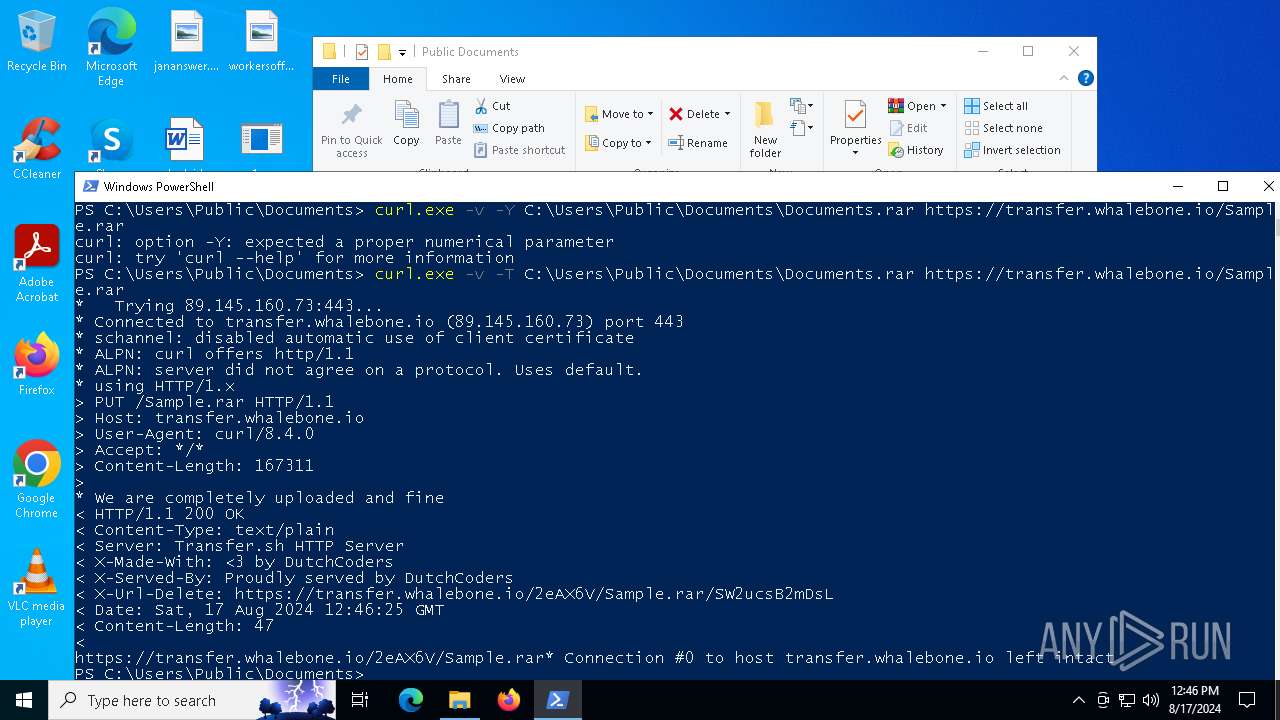Click Edit in the Open group
The height and width of the screenshot is (720, 1280).
click(908, 128)
